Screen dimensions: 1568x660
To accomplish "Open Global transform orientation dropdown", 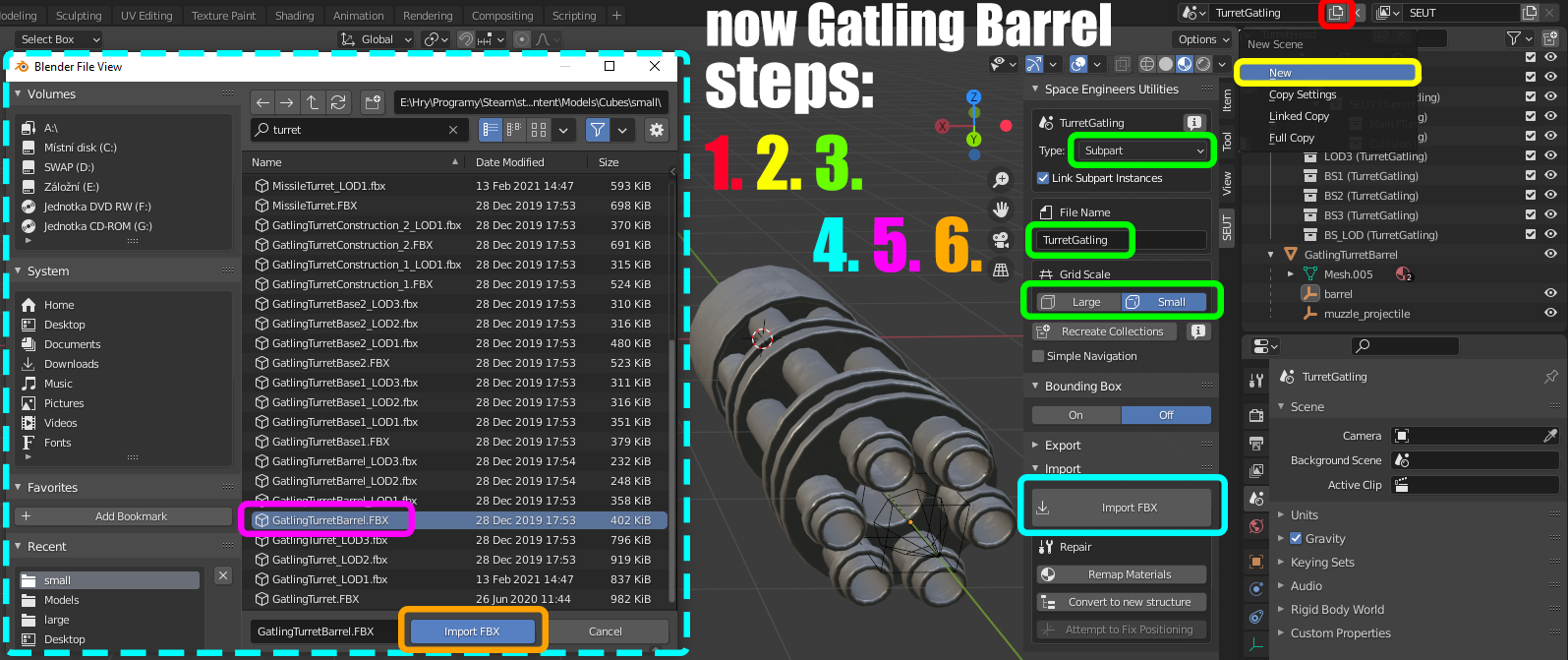I will click(377, 39).
